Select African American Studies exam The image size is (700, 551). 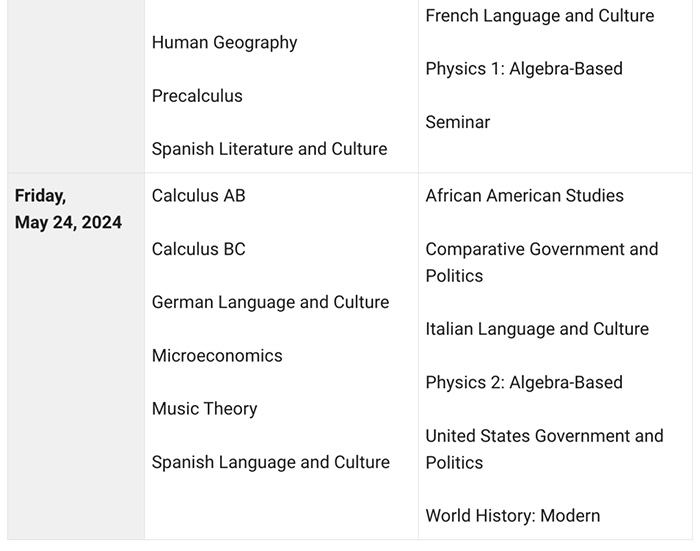pos(524,196)
